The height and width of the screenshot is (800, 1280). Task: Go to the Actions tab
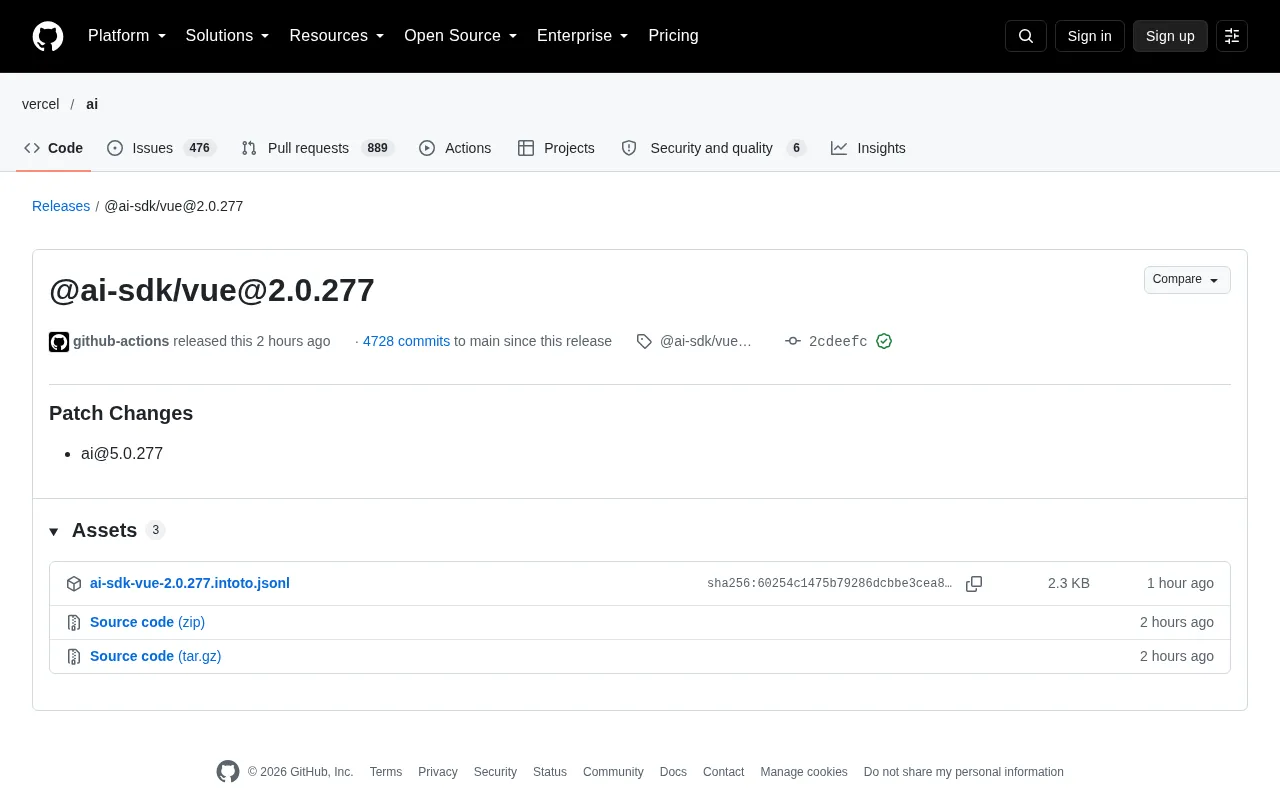tap(455, 148)
